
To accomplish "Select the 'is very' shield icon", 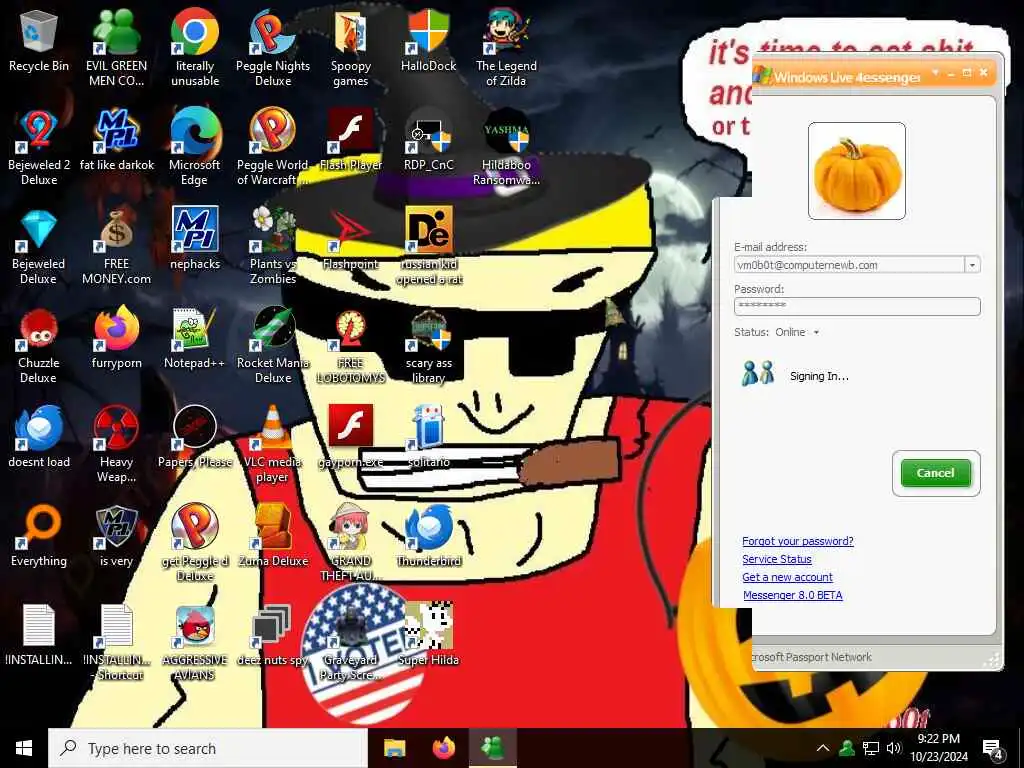I will [116, 536].
